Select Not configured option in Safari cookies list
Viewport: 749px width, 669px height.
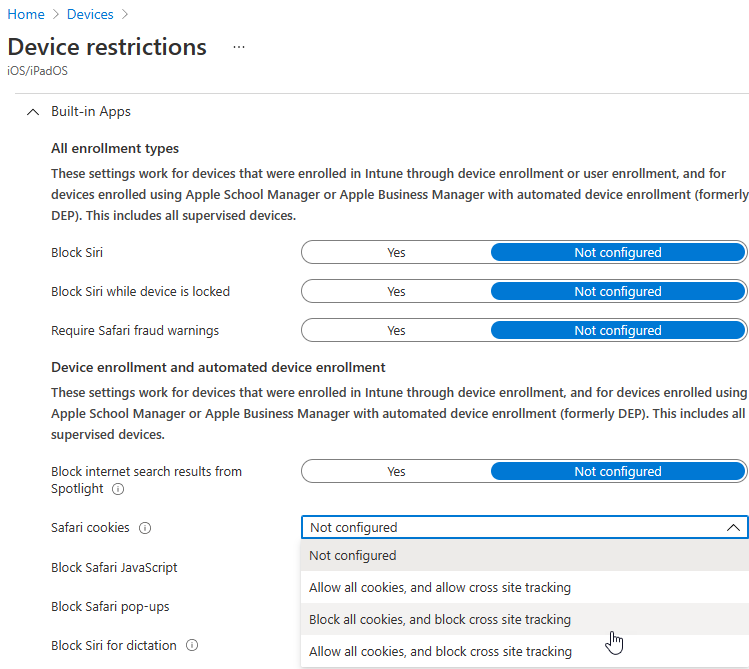tap(524, 555)
